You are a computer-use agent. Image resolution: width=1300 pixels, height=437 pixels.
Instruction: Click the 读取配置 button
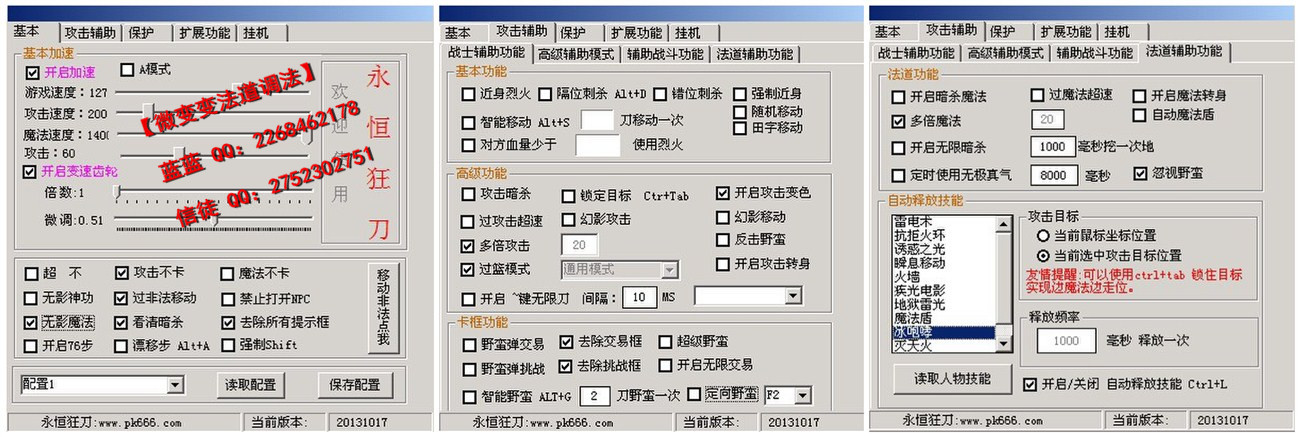tap(248, 385)
